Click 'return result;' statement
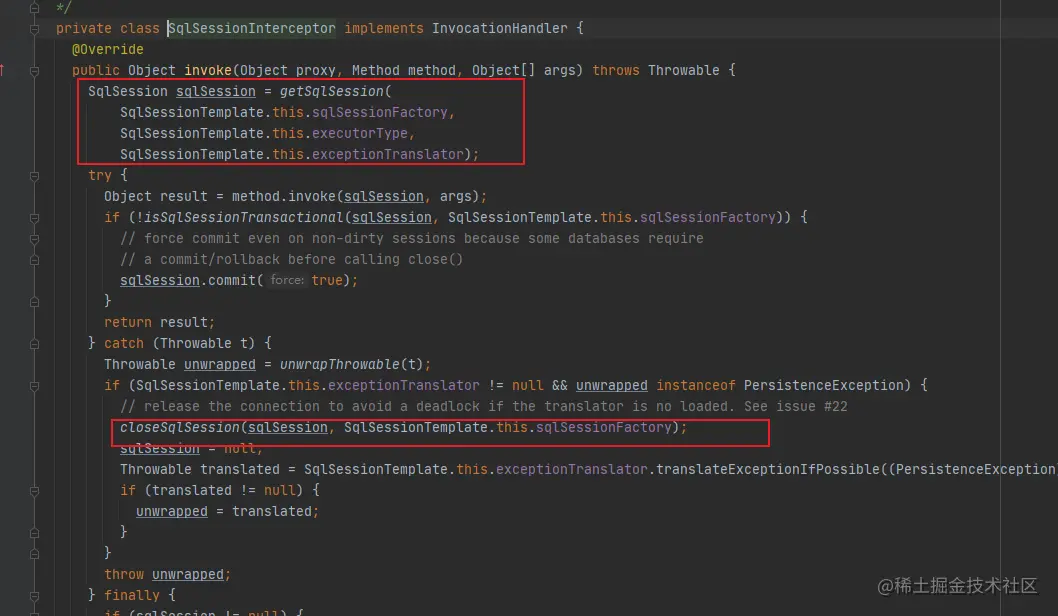Screen dimensions: 1058x616 pyautogui.click(x=159, y=322)
